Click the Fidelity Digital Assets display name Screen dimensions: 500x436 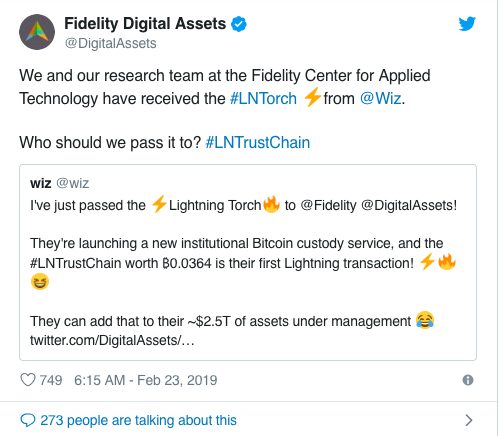[145, 24]
